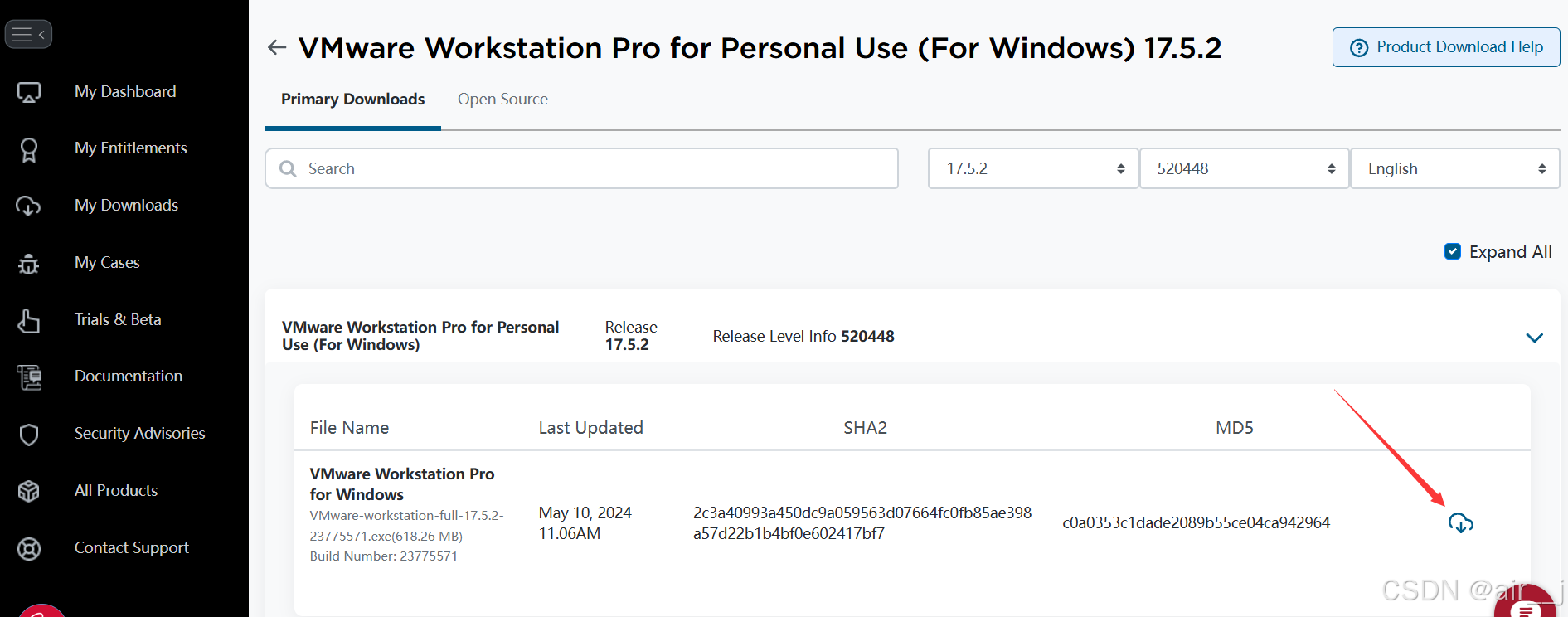1568x617 pixels.
Task: Click VMware Workstation Pro for Windows title
Action: (x=402, y=484)
